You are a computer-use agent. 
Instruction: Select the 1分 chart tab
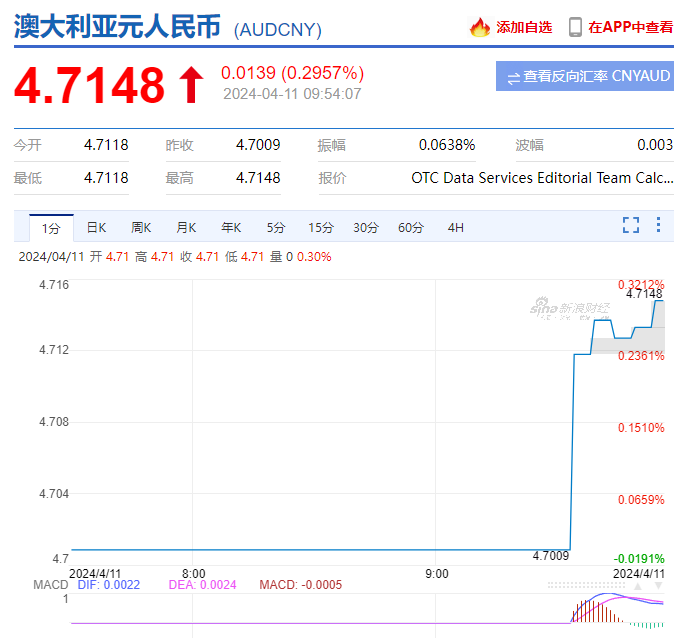(x=51, y=228)
